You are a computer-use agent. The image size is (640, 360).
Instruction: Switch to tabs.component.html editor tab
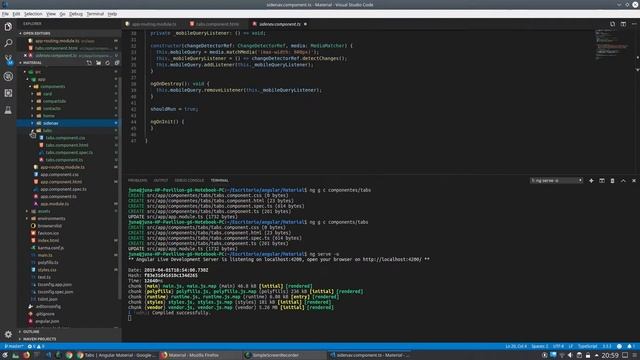[x=217, y=24]
